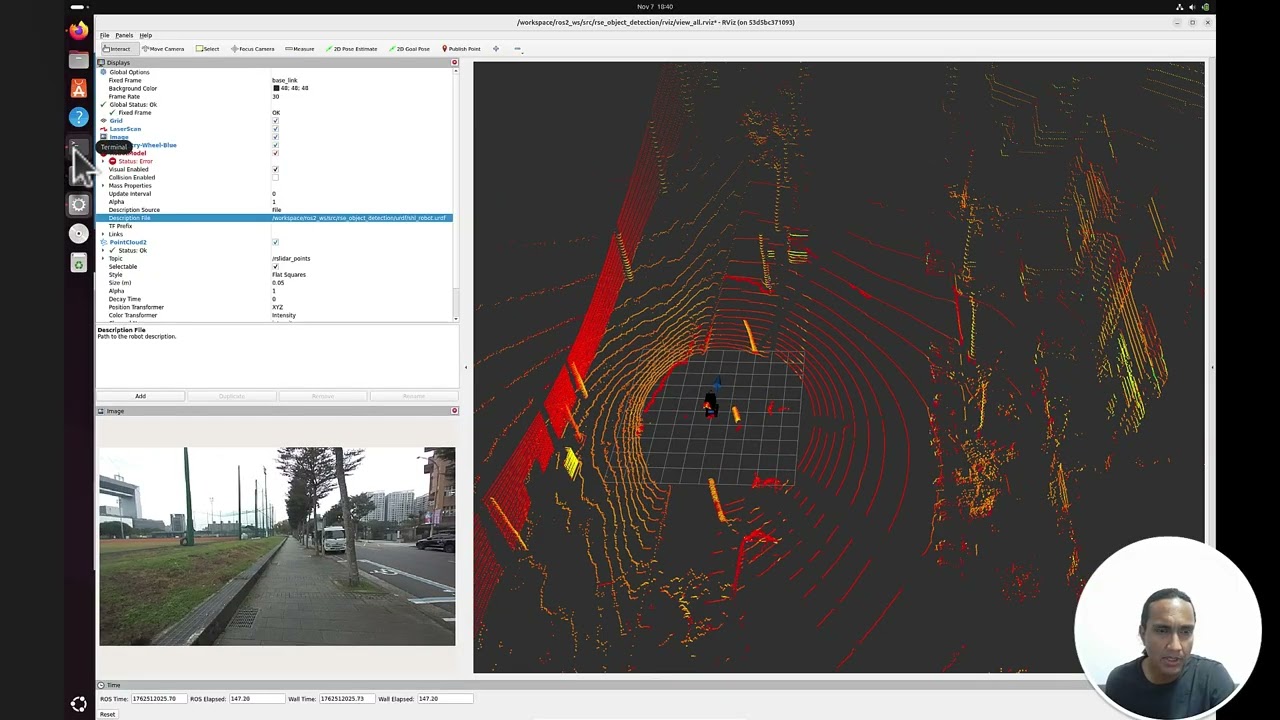
Task: Click the Duplicate button
Action: (231, 396)
